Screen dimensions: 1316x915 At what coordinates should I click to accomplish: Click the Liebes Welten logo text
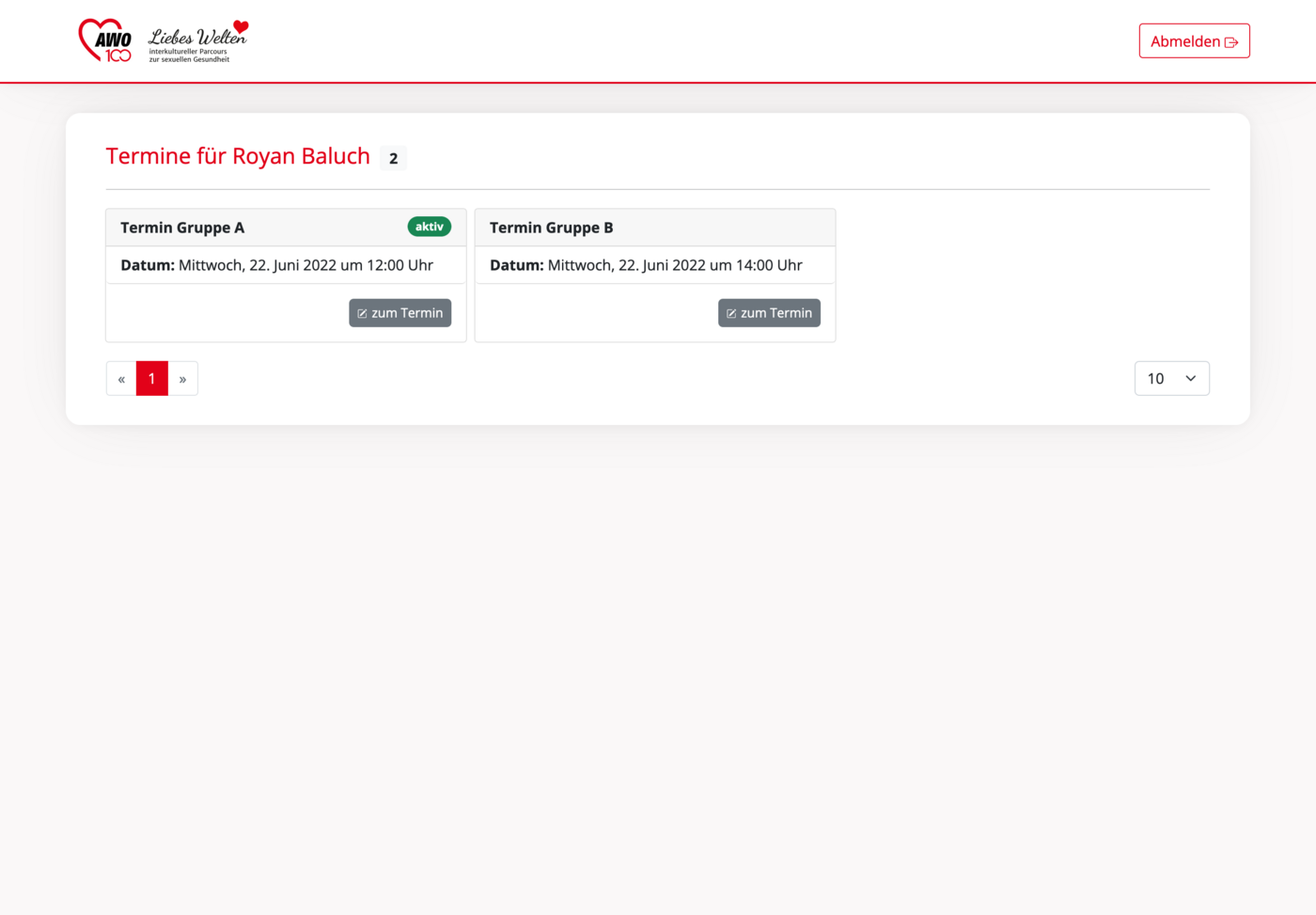pyautogui.click(x=196, y=39)
